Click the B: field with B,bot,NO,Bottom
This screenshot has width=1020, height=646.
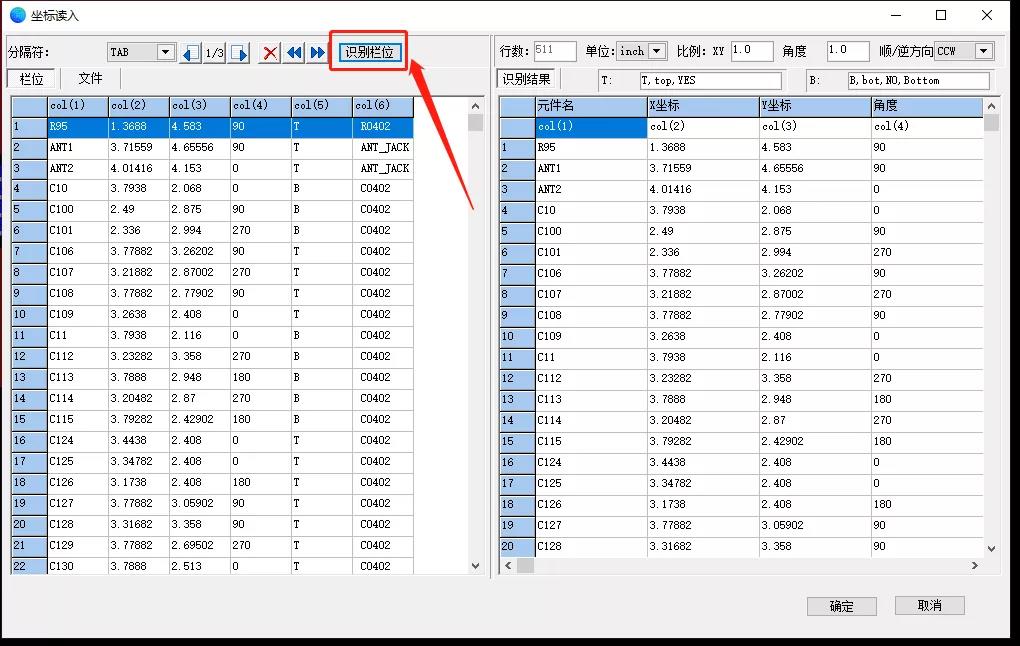tap(919, 80)
